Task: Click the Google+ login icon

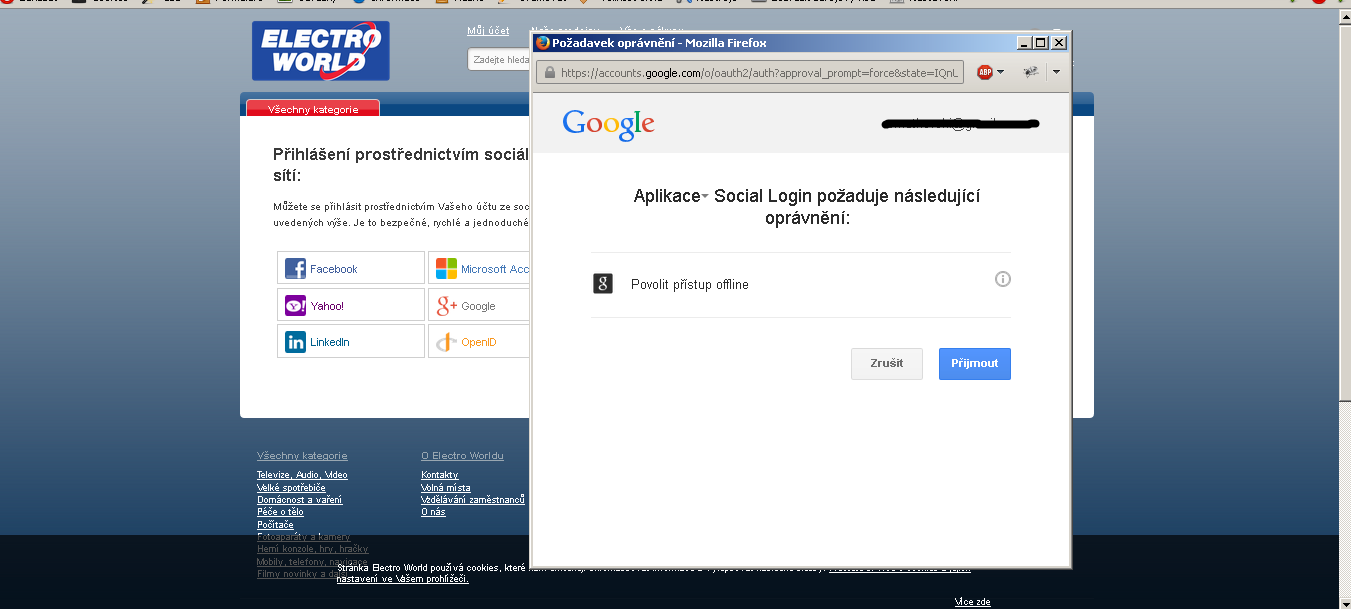Action: (x=446, y=306)
